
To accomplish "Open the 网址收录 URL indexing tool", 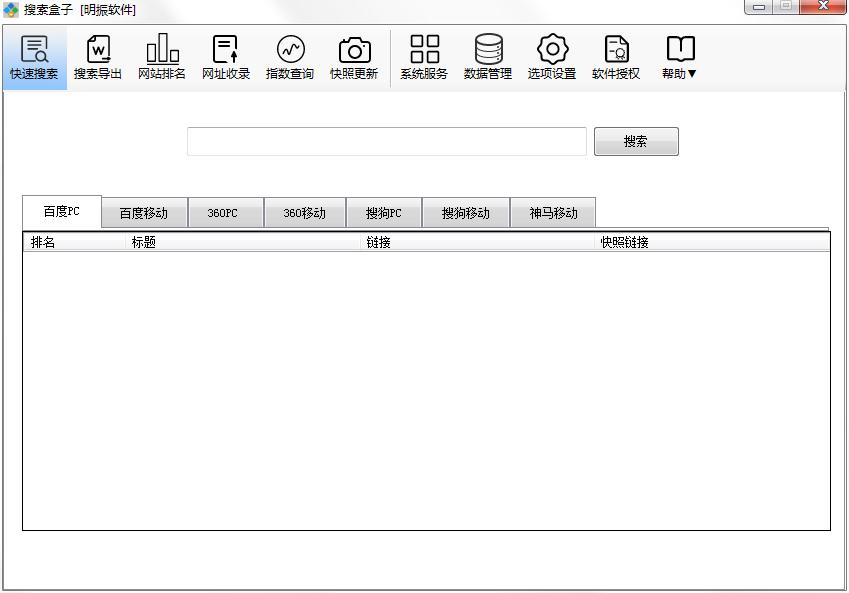I will (x=226, y=58).
